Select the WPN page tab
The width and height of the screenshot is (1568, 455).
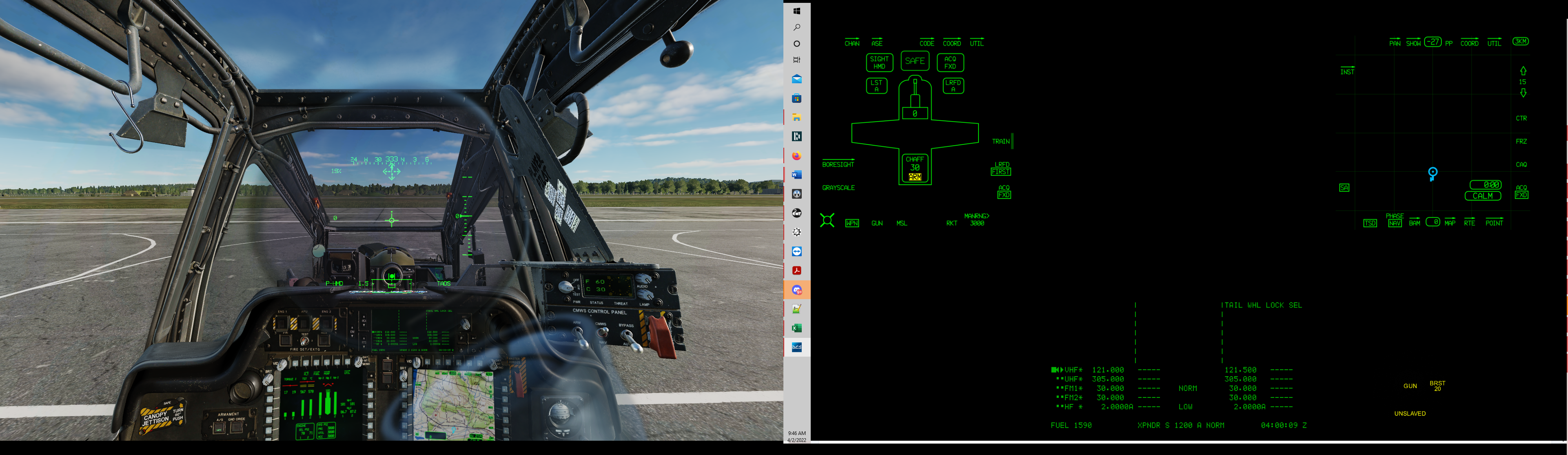click(852, 224)
